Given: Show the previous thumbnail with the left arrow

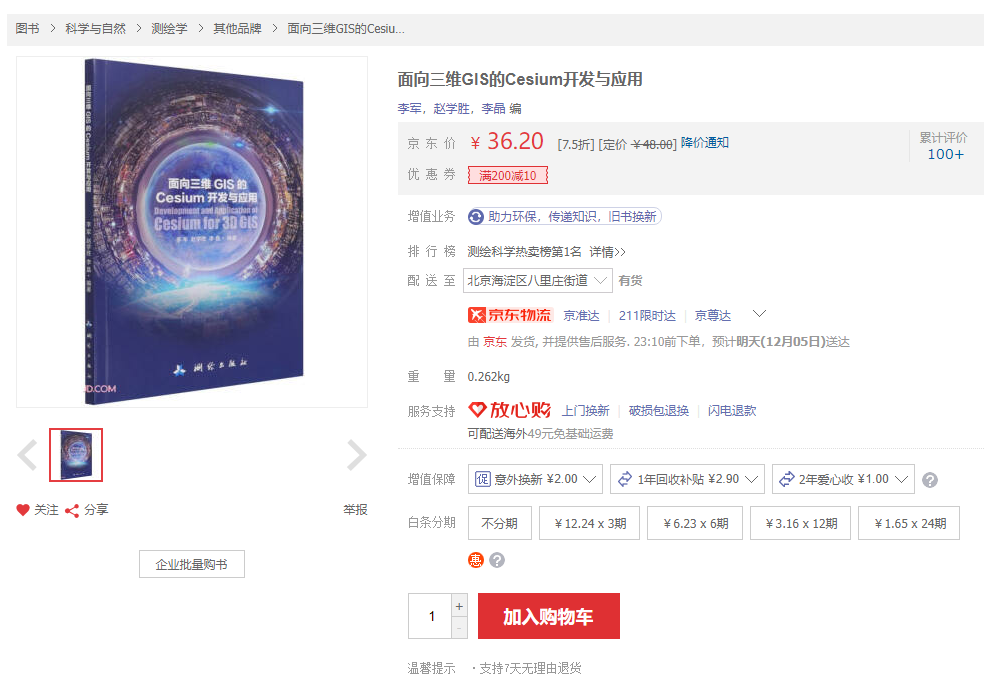Looking at the screenshot, I should [27, 455].
